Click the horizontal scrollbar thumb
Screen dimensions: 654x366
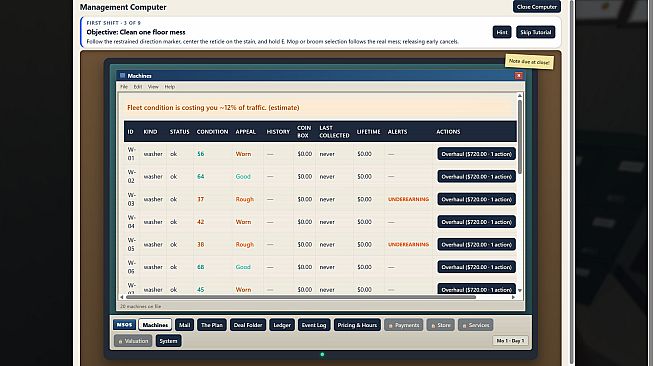301,297
